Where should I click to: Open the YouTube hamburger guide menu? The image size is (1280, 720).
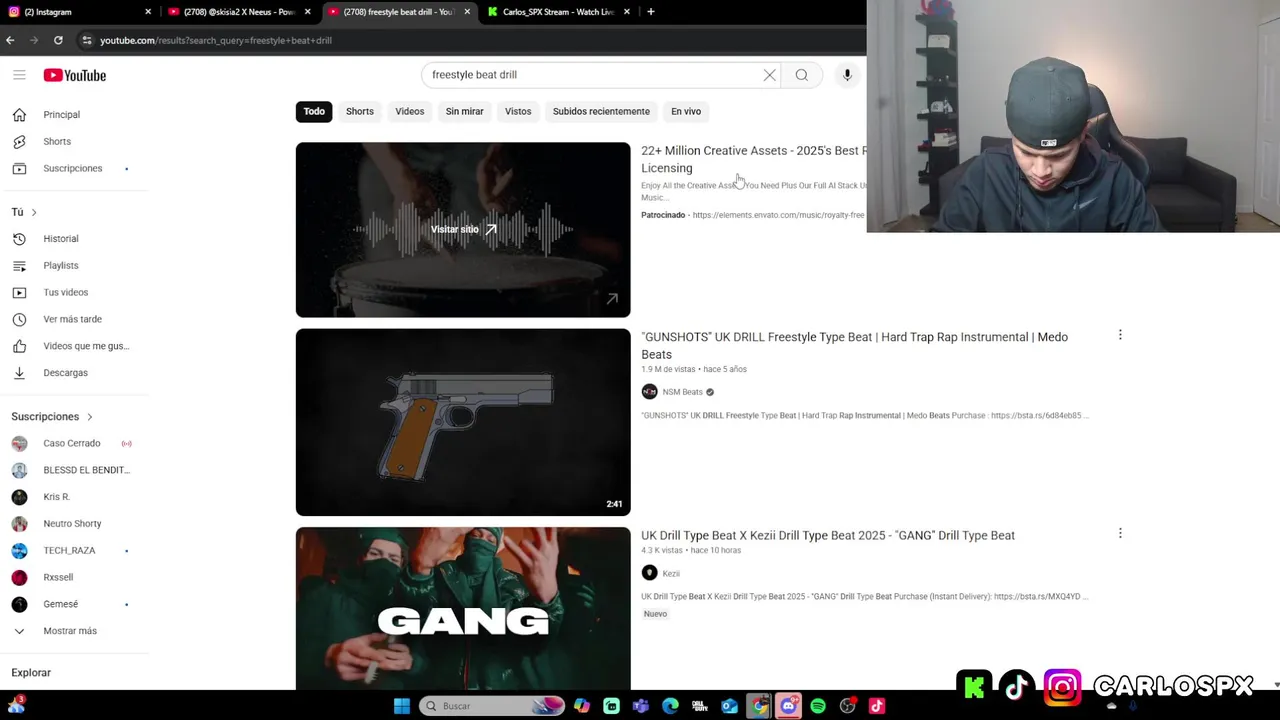pyautogui.click(x=19, y=75)
